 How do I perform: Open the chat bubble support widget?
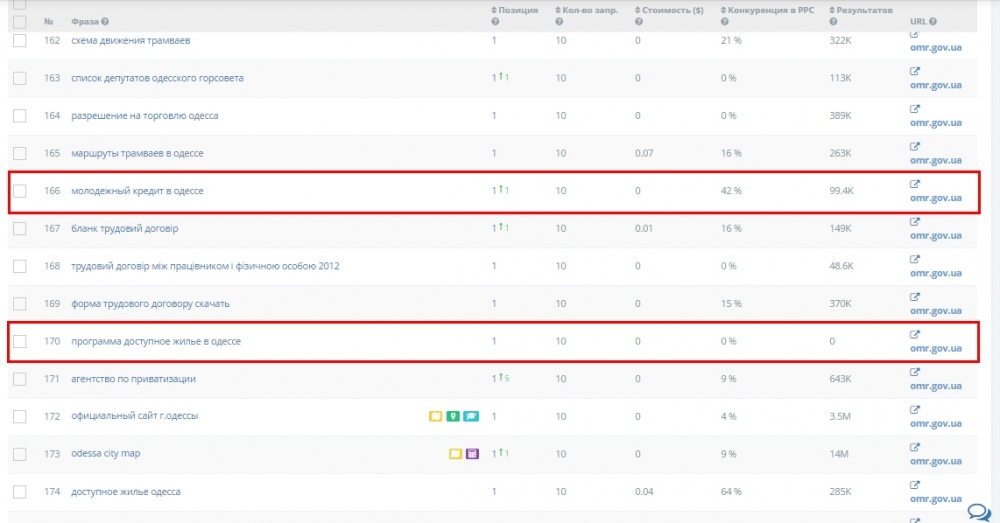click(x=977, y=511)
